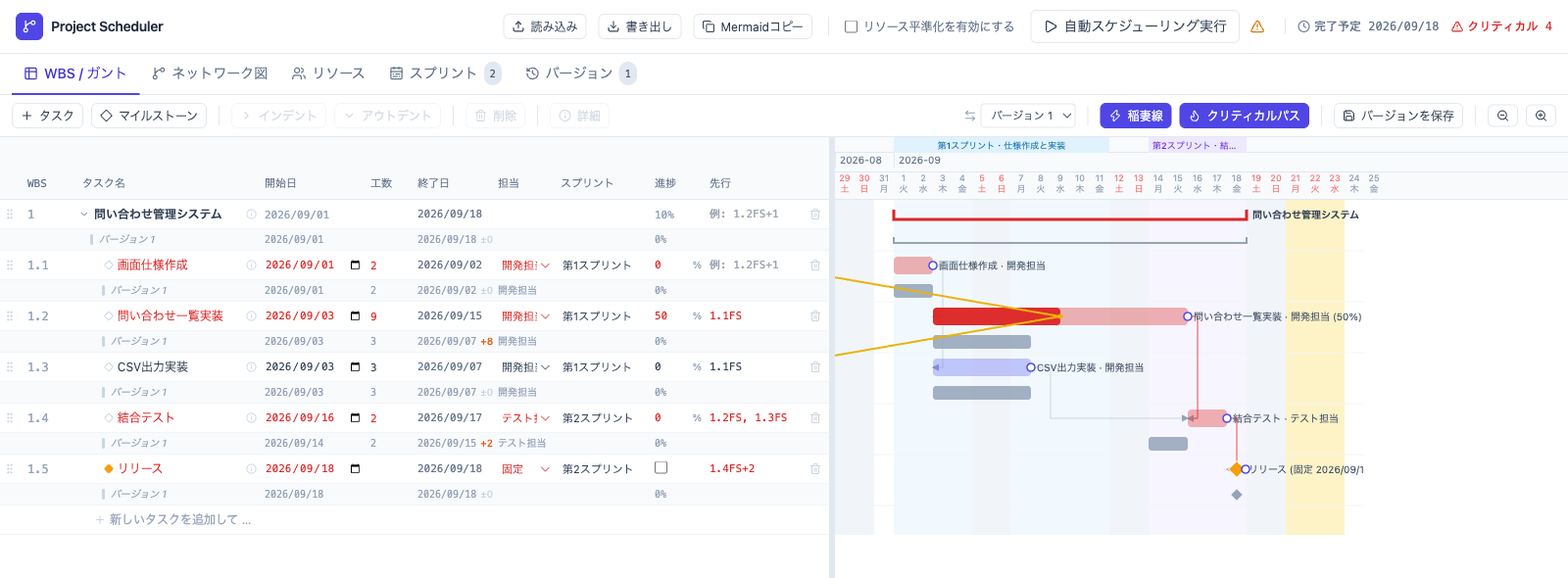
Task: Open info icon for リリース
Action: [251, 468]
